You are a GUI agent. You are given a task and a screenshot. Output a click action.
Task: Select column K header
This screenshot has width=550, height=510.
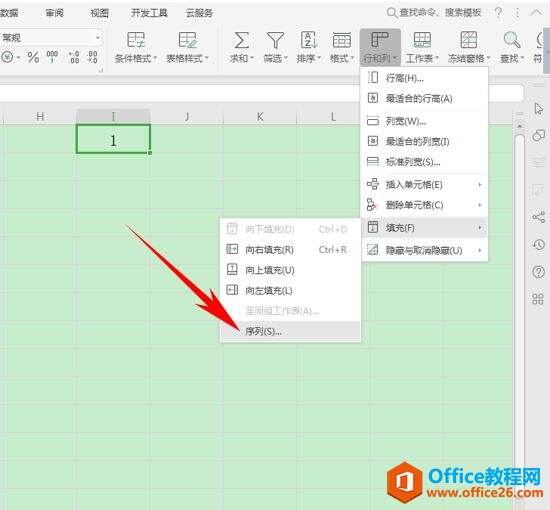tap(260, 116)
